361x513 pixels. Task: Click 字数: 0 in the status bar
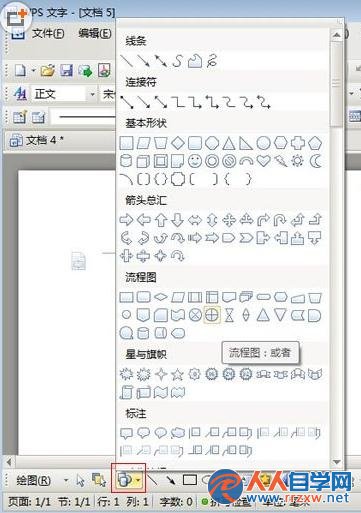pos(176,501)
